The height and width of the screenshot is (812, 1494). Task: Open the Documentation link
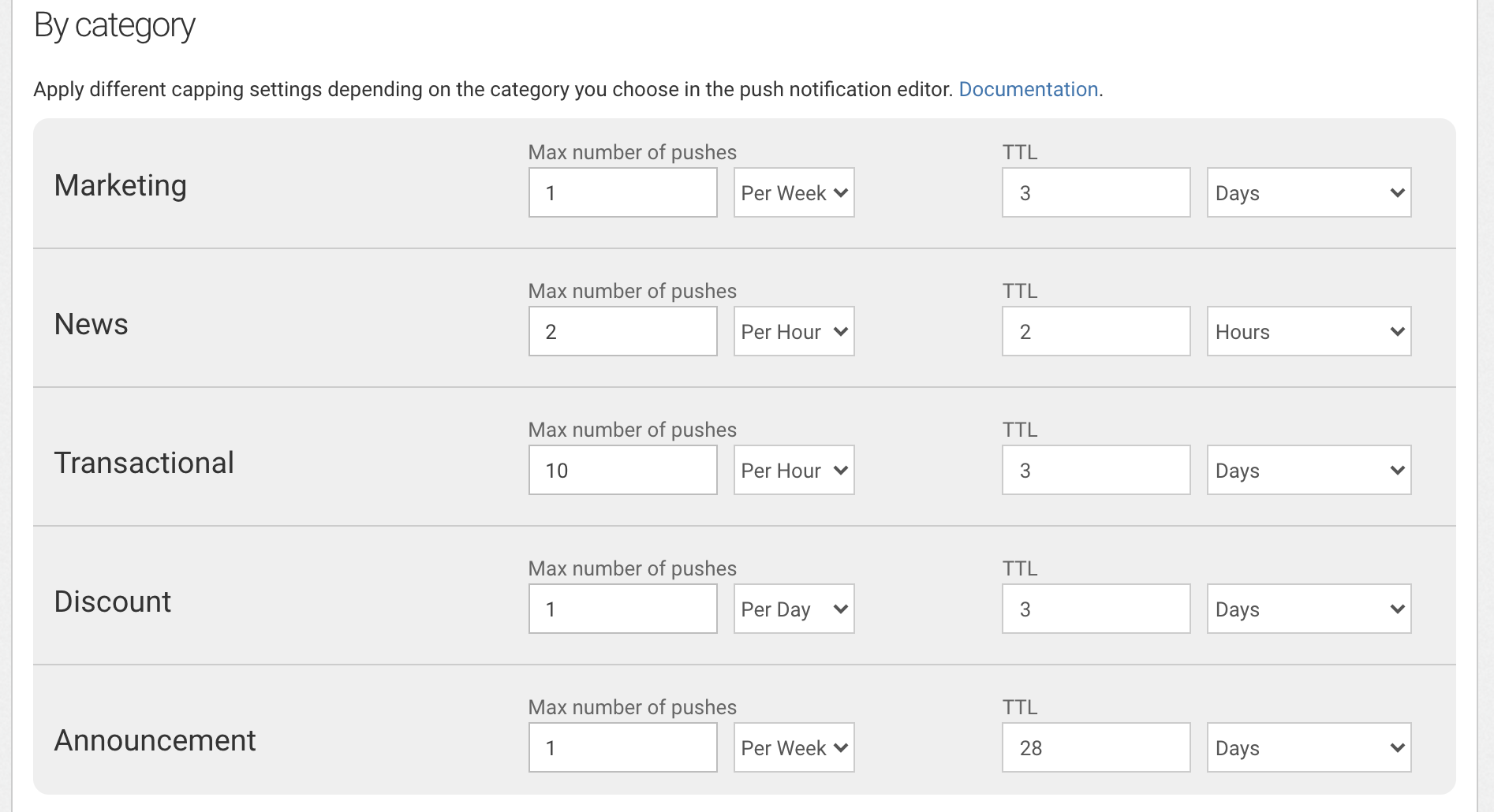click(1028, 89)
